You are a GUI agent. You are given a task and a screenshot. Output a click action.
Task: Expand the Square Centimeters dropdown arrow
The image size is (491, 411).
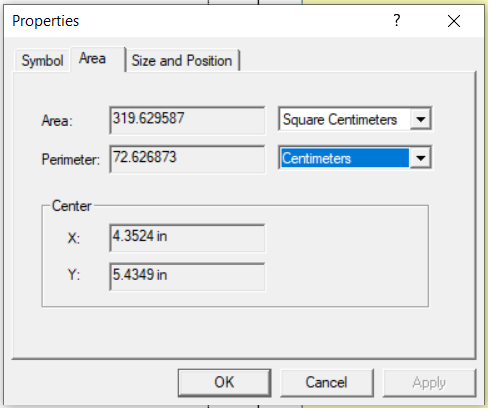[x=421, y=119]
